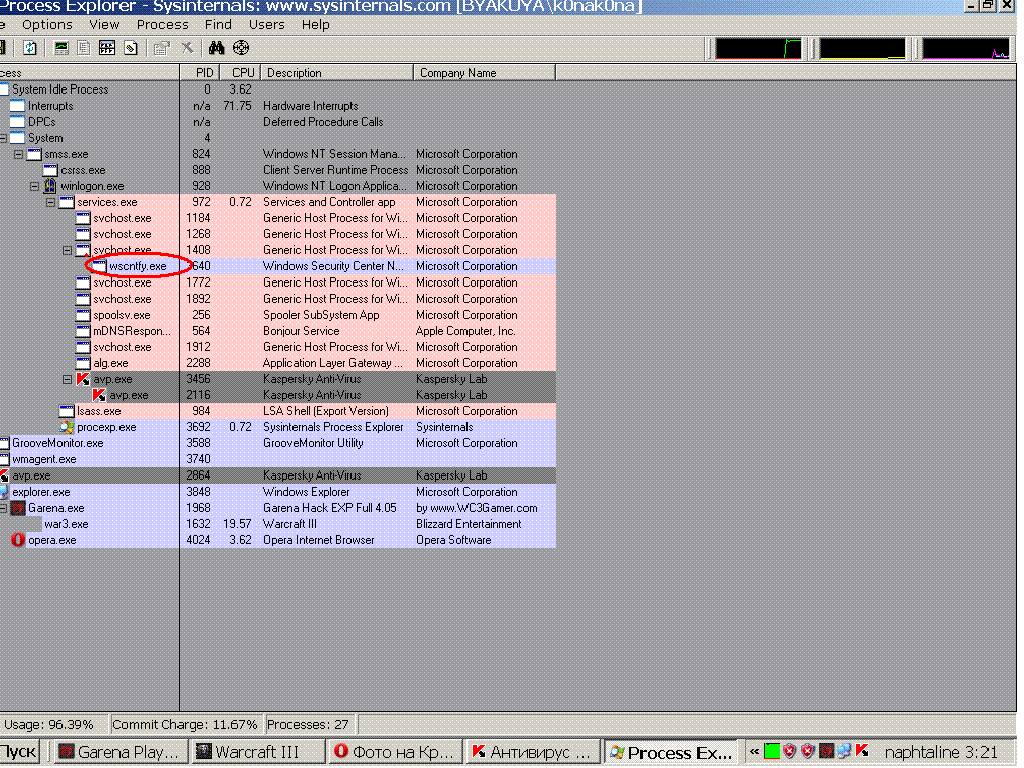Collapse the winlogon.exe tree node
This screenshot has width=1024, height=768.
(35, 186)
